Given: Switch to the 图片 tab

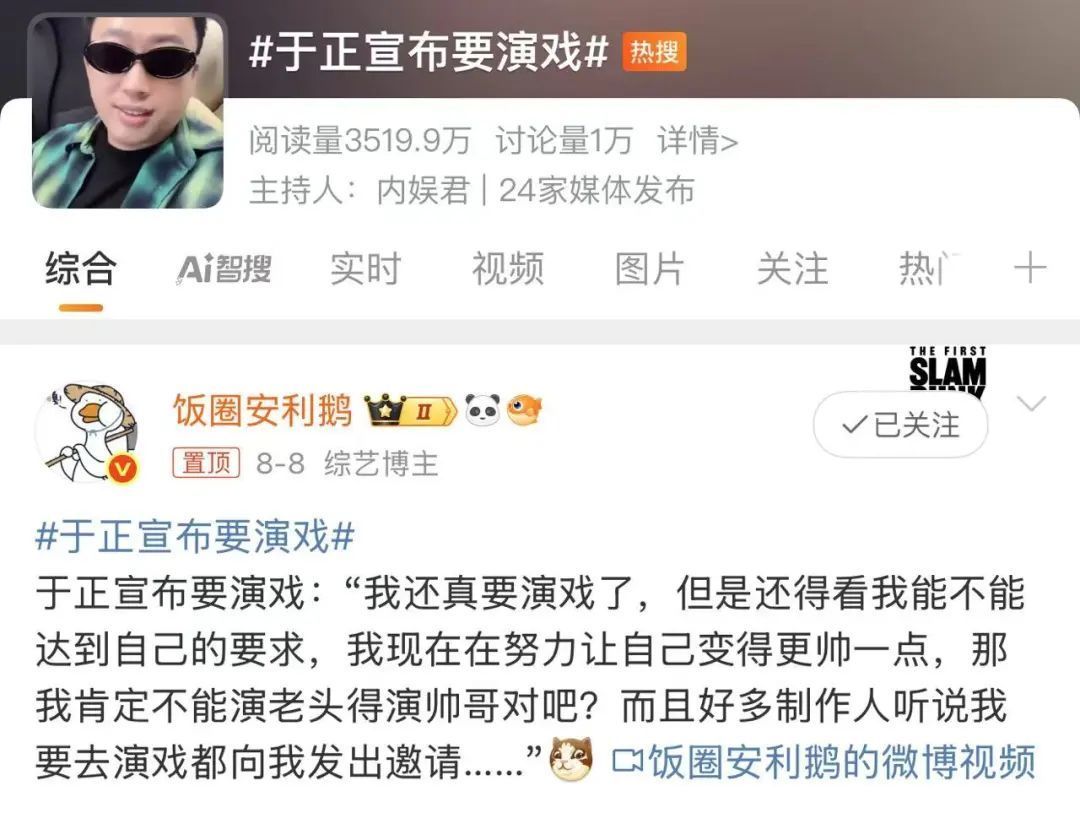Looking at the screenshot, I should point(650,269).
